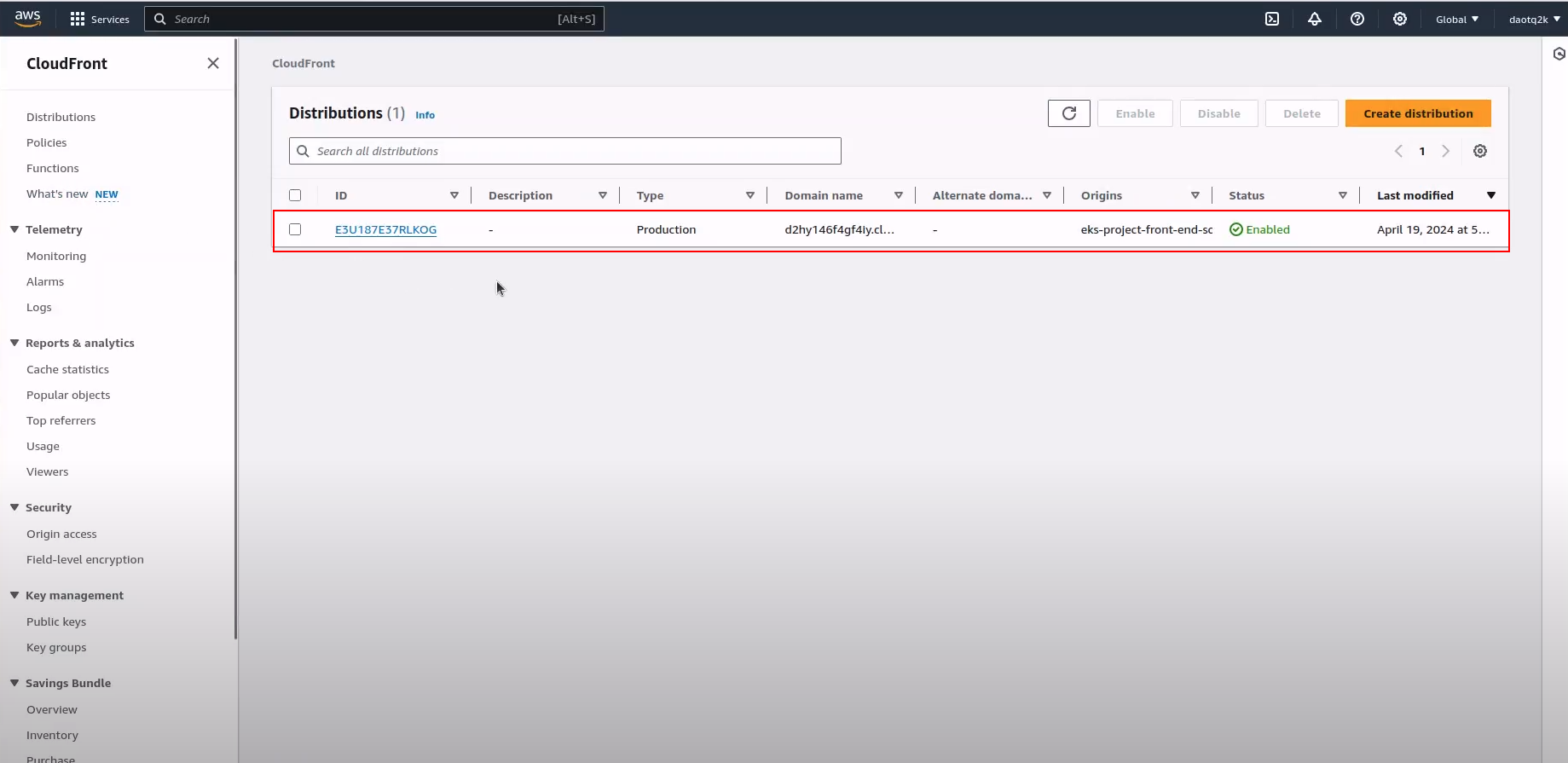This screenshot has height=763, width=1568.
Task: Click the Disable button
Action: coord(1218,113)
